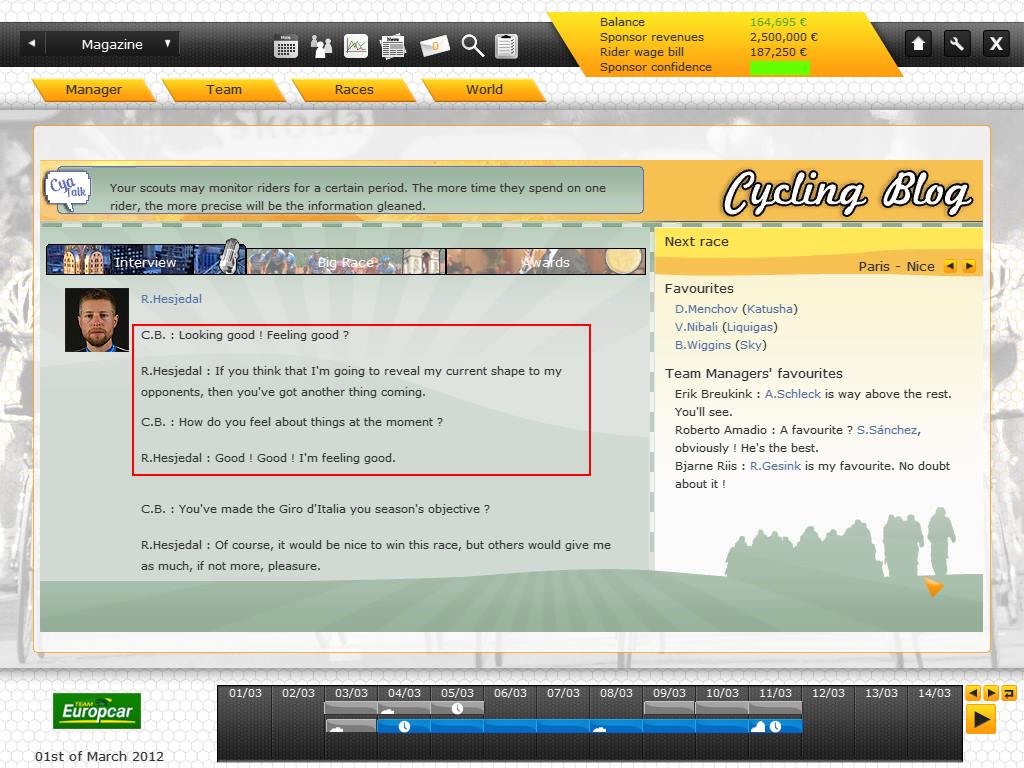Open the mail envelope inbox

click(434, 46)
